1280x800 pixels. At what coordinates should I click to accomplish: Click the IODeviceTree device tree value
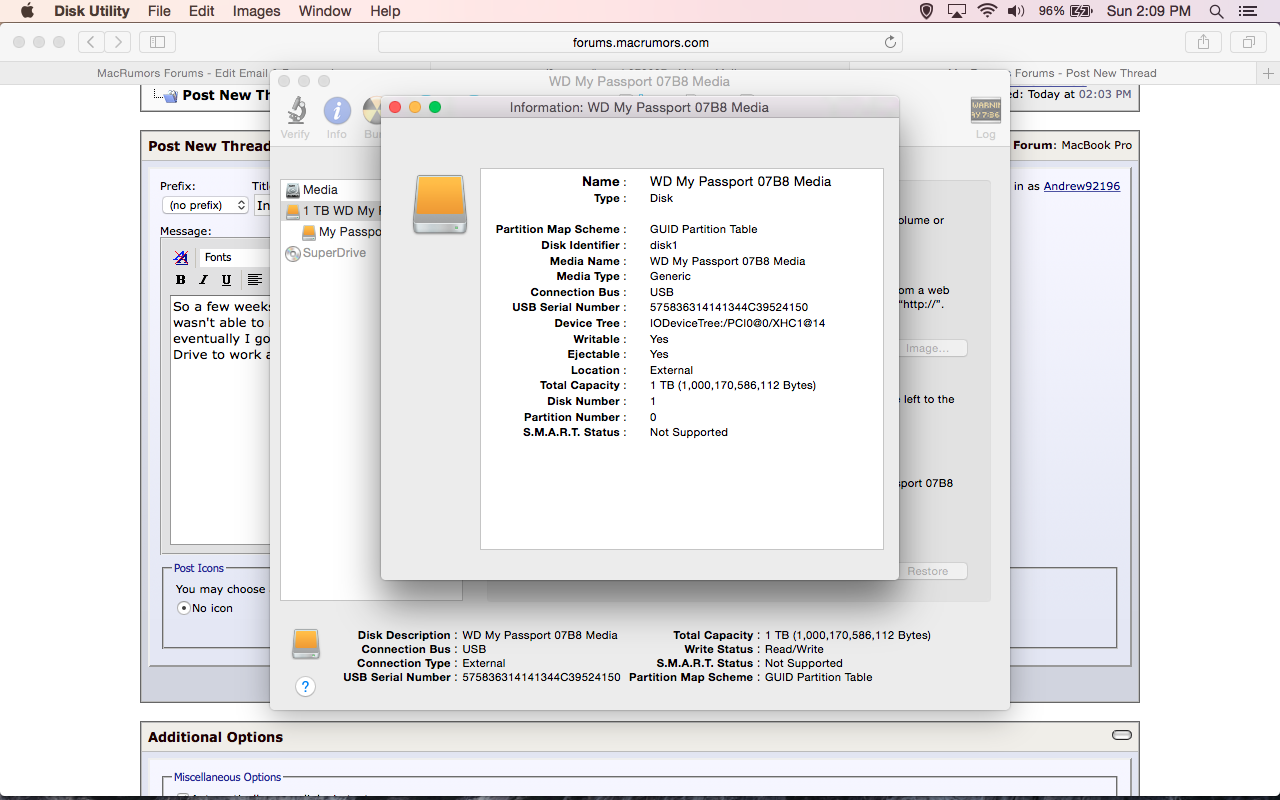pyautogui.click(x=738, y=324)
